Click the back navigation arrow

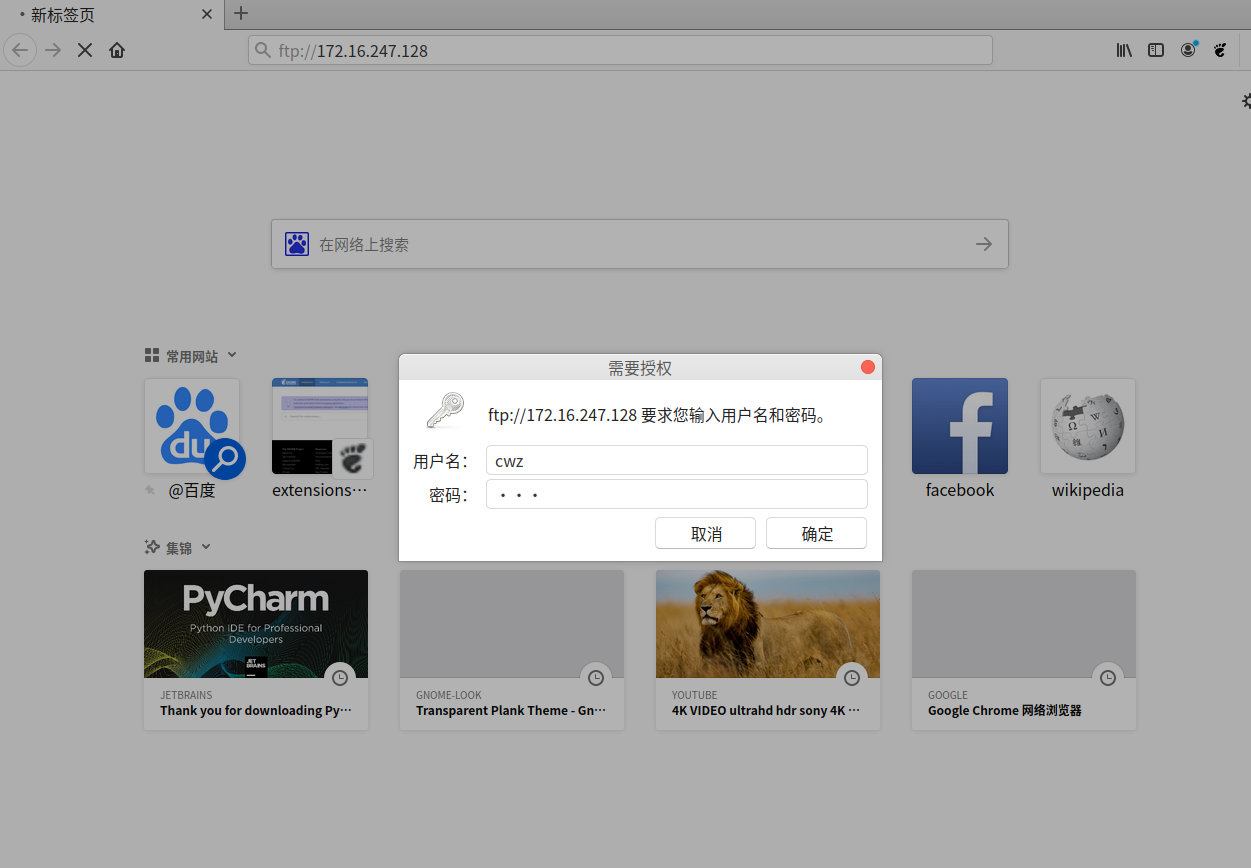(21, 50)
